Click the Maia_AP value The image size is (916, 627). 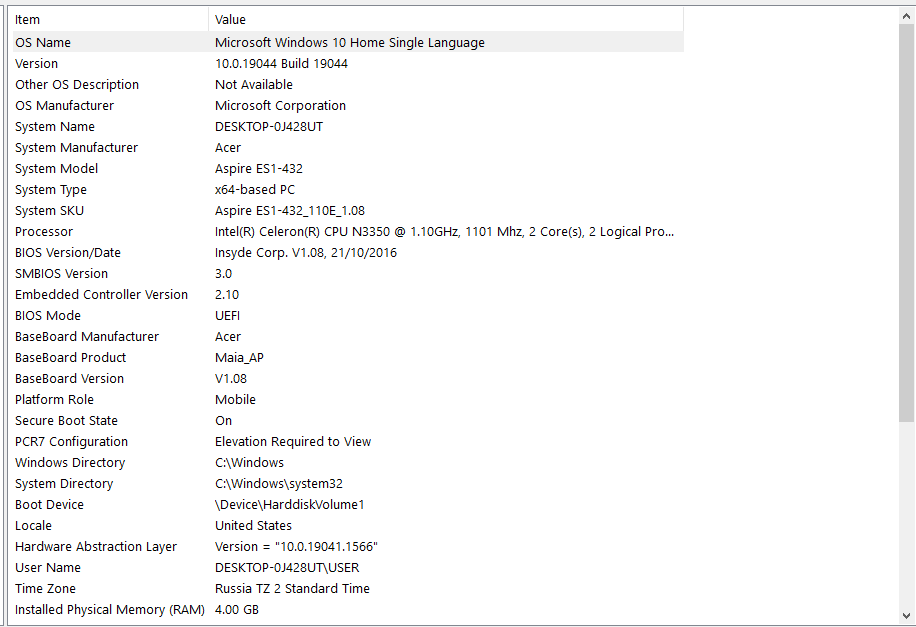239,358
